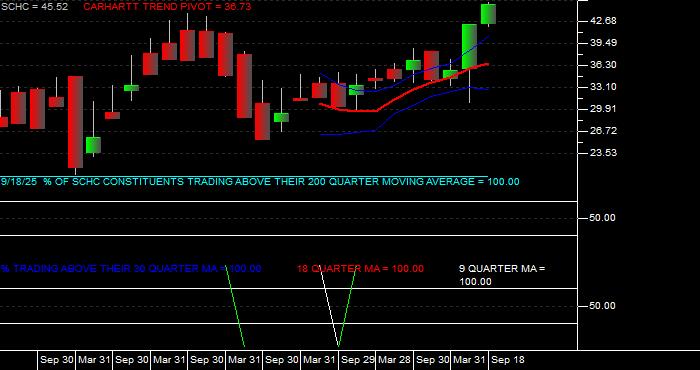The height and width of the screenshot is (370, 700).
Task: Click the 18 Quarter MA = 100.00 label
Action: (x=360, y=269)
